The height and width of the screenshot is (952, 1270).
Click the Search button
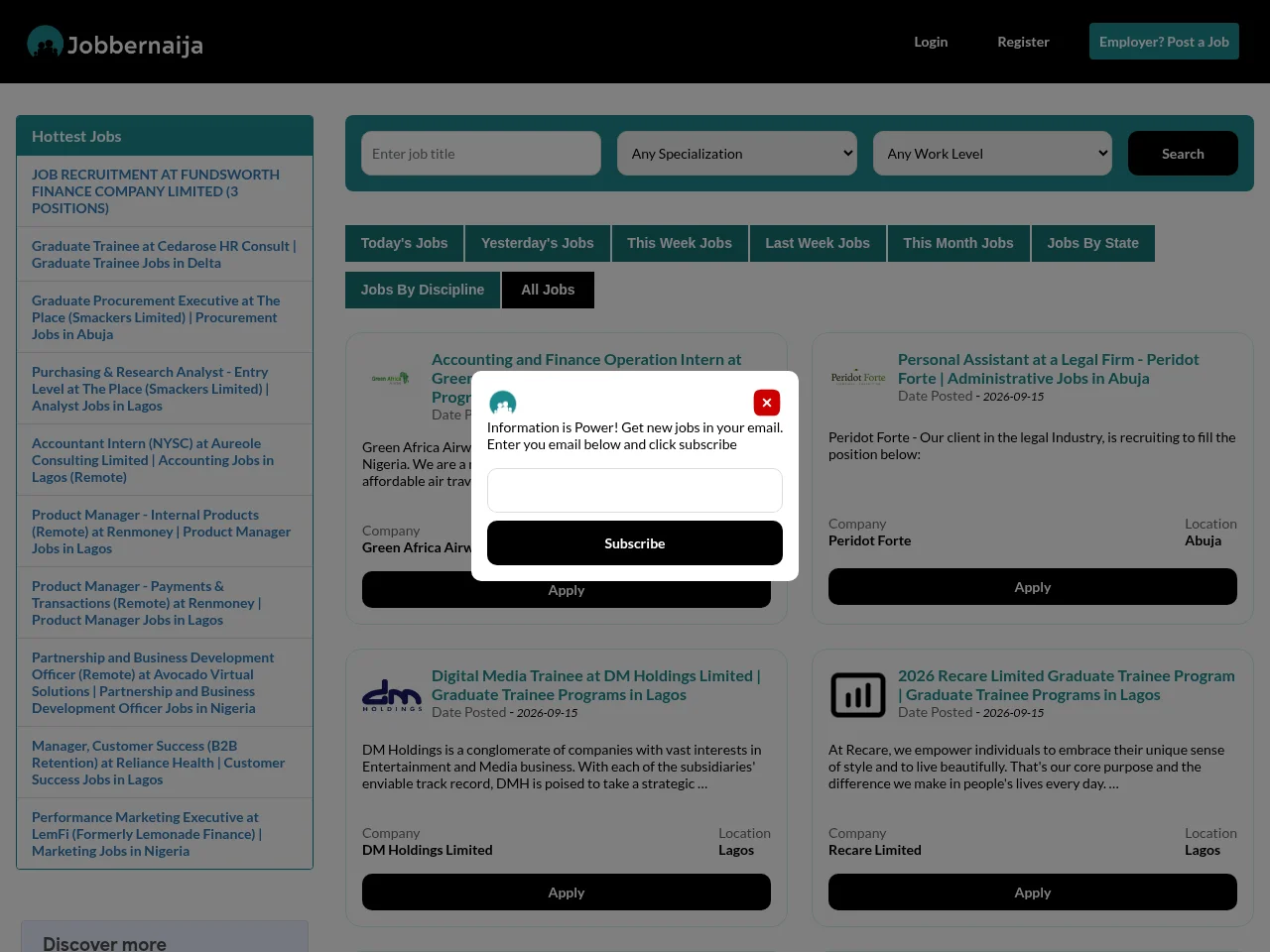(1183, 154)
